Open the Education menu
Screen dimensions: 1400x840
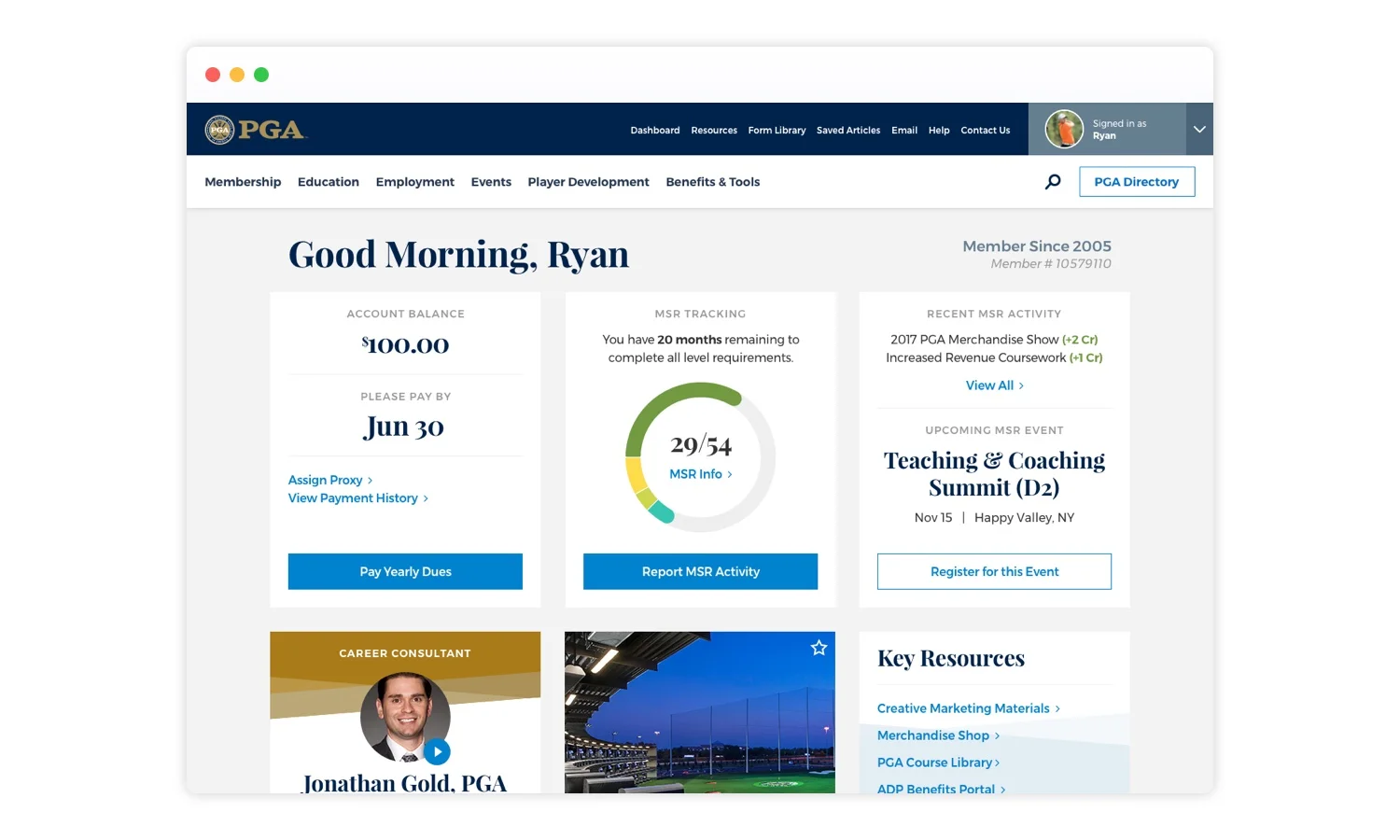(x=329, y=182)
